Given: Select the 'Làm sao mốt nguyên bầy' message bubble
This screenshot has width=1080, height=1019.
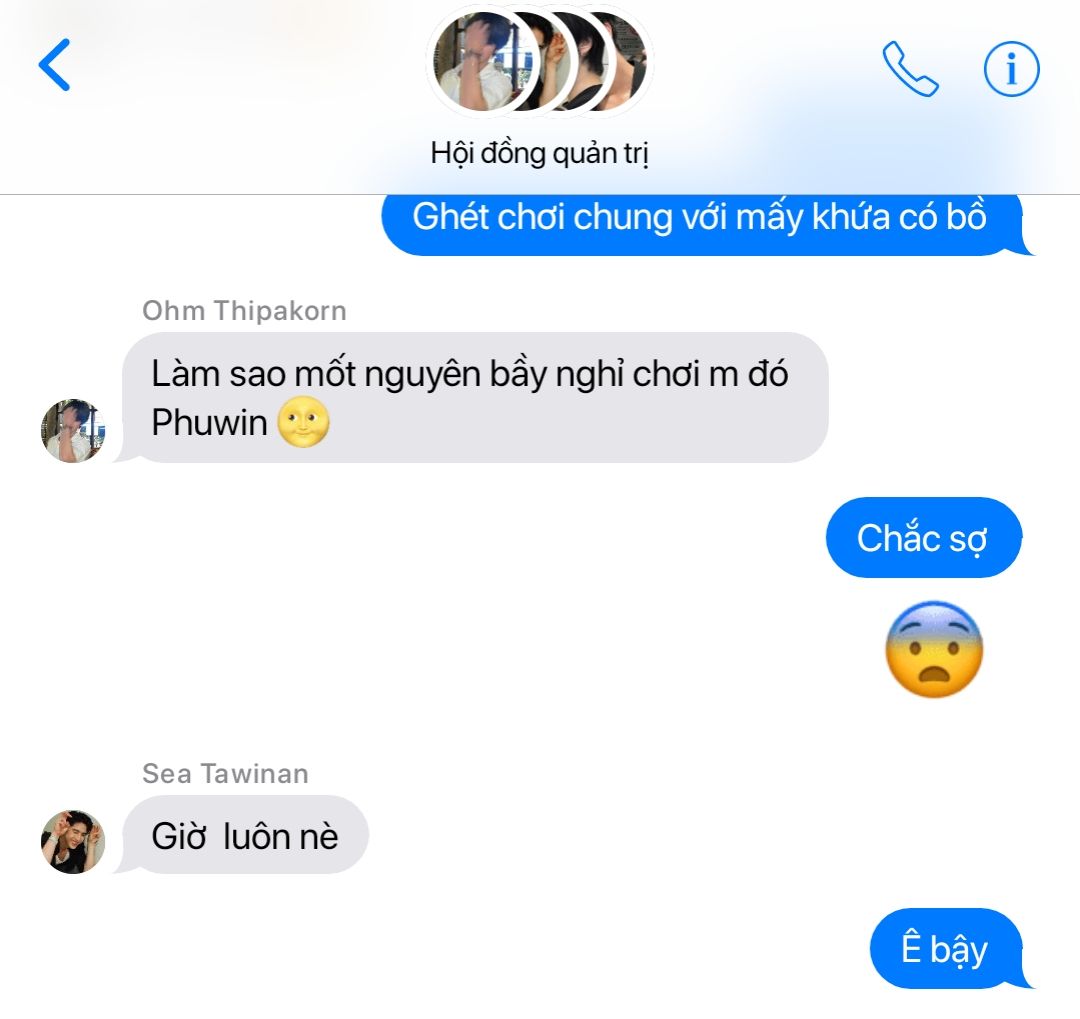Looking at the screenshot, I should pyautogui.click(x=472, y=398).
